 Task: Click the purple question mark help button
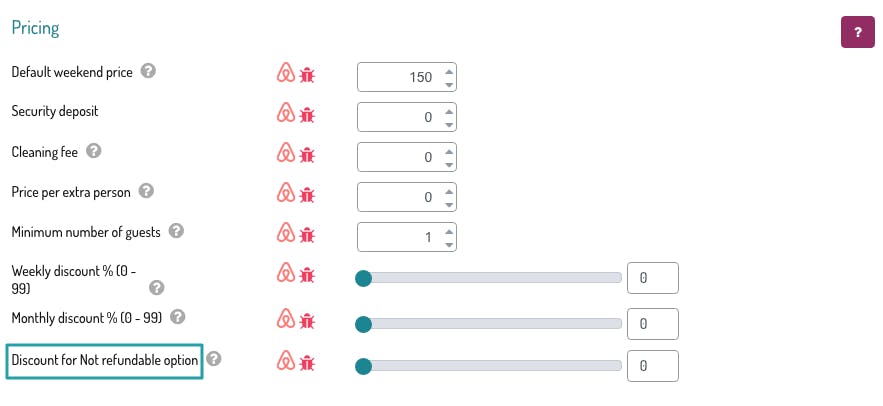[x=857, y=32]
